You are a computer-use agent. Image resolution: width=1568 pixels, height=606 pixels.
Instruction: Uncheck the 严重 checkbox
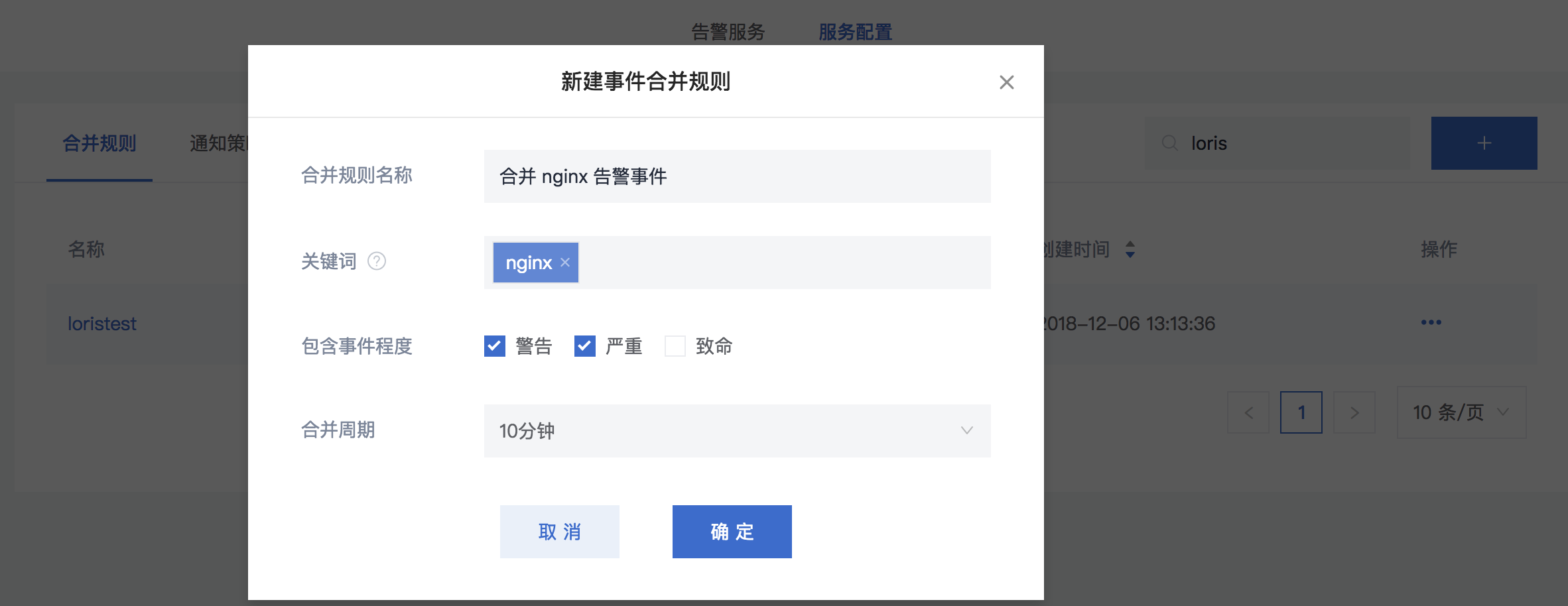(585, 346)
